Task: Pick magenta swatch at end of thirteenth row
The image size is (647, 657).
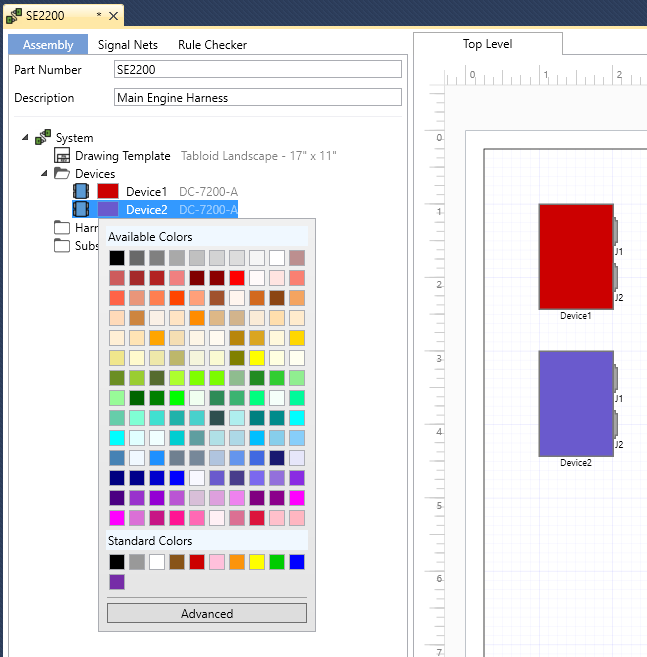Action: (x=297, y=498)
